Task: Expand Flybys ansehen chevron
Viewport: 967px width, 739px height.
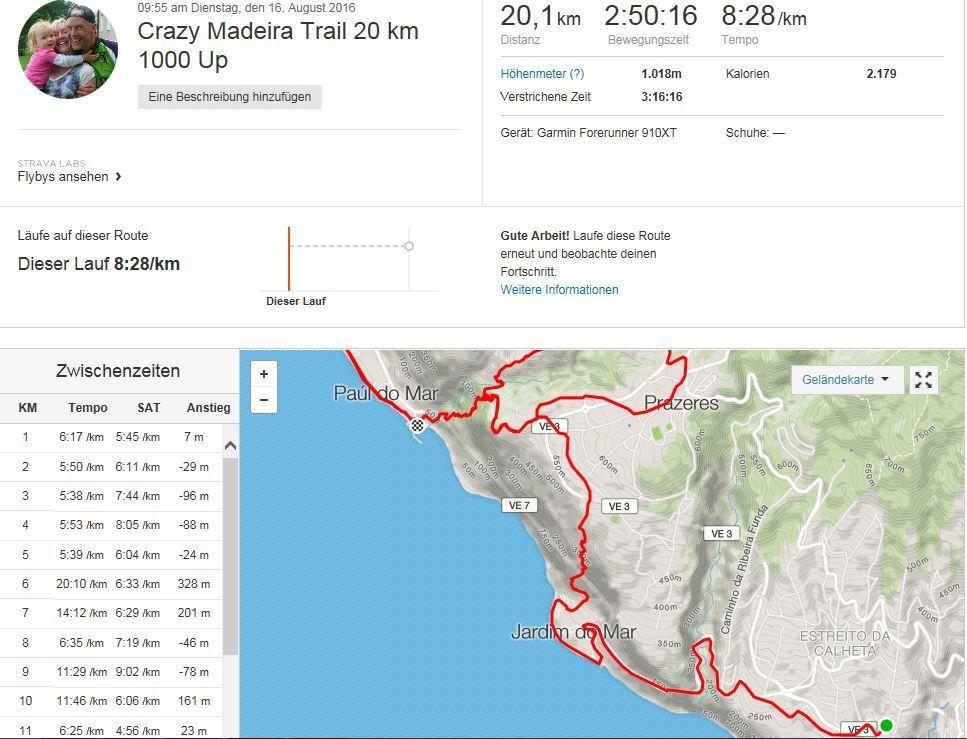Action: click(119, 177)
